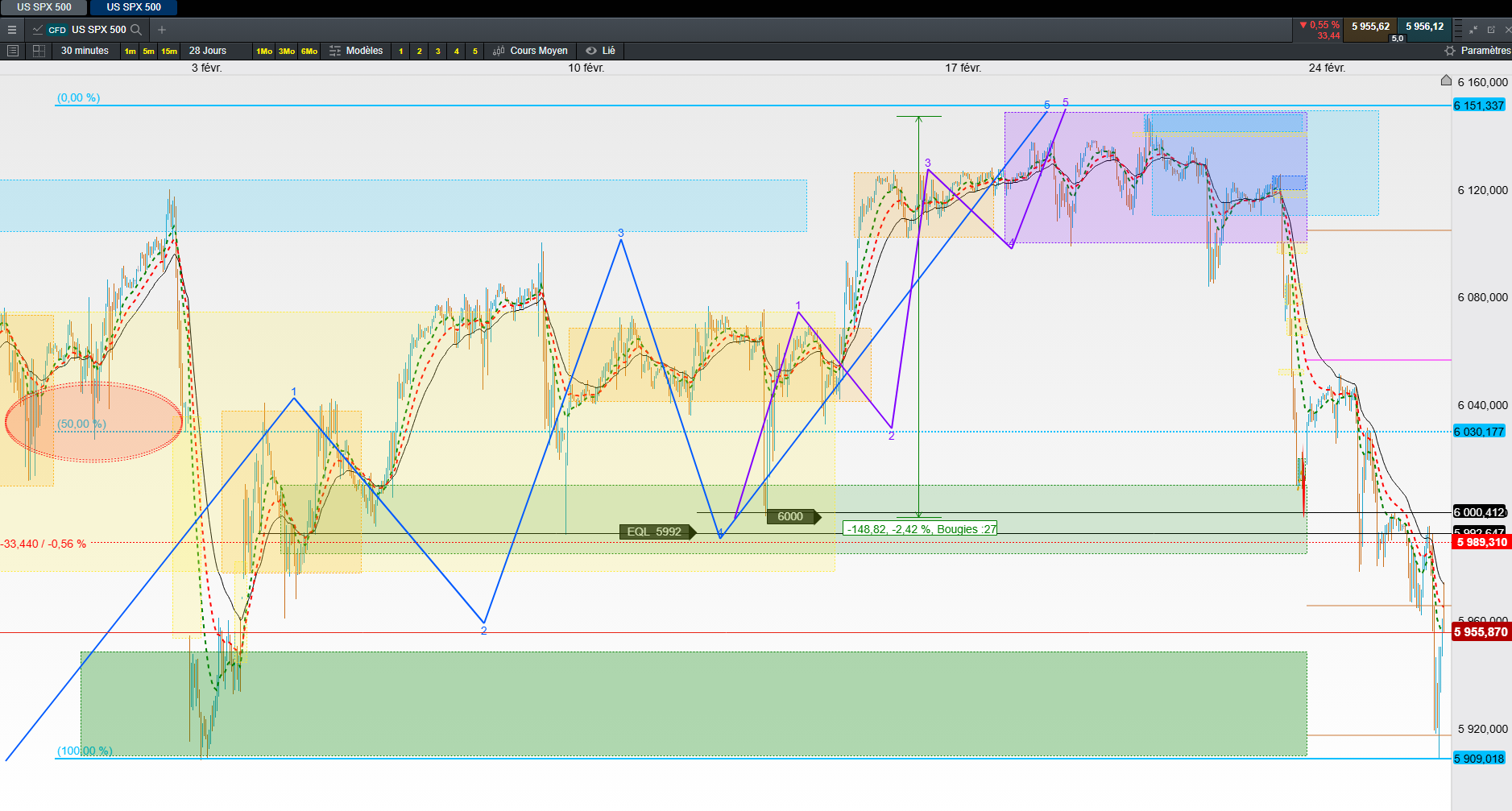Click the home icon on the price axis
The width and height of the screenshot is (1512, 811).
click(1446, 81)
